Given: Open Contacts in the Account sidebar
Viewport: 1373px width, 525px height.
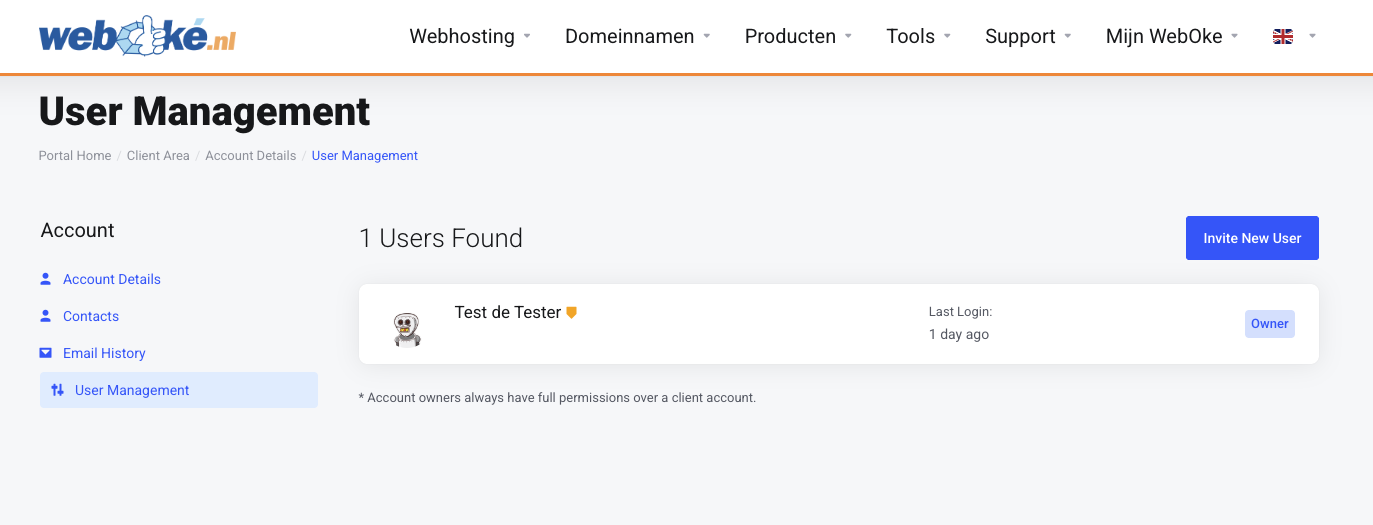Looking at the screenshot, I should (91, 316).
